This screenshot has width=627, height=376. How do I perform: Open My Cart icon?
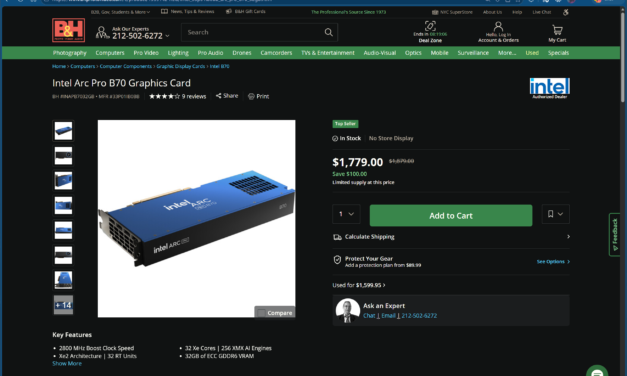557,30
